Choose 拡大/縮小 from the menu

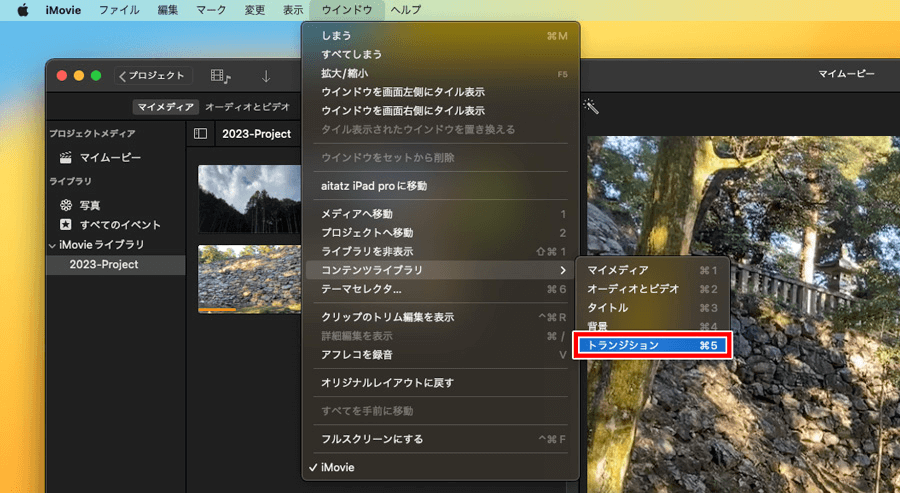(x=441, y=73)
